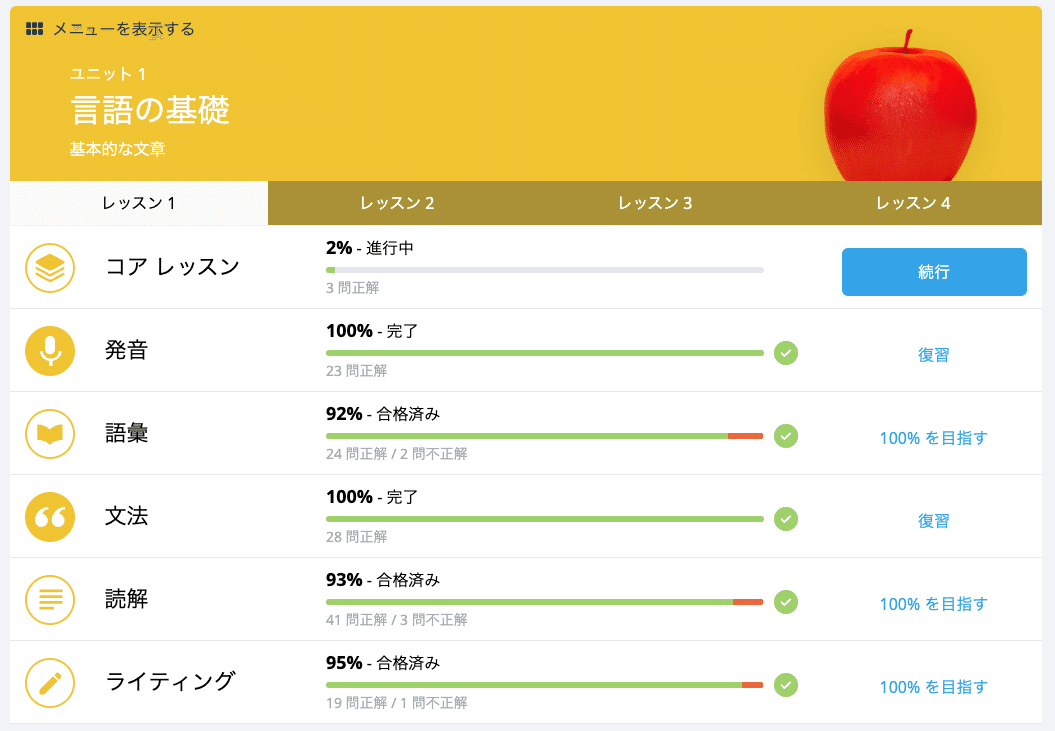
Task: Click the completion checkmark beside 文法
Action: click(x=785, y=520)
